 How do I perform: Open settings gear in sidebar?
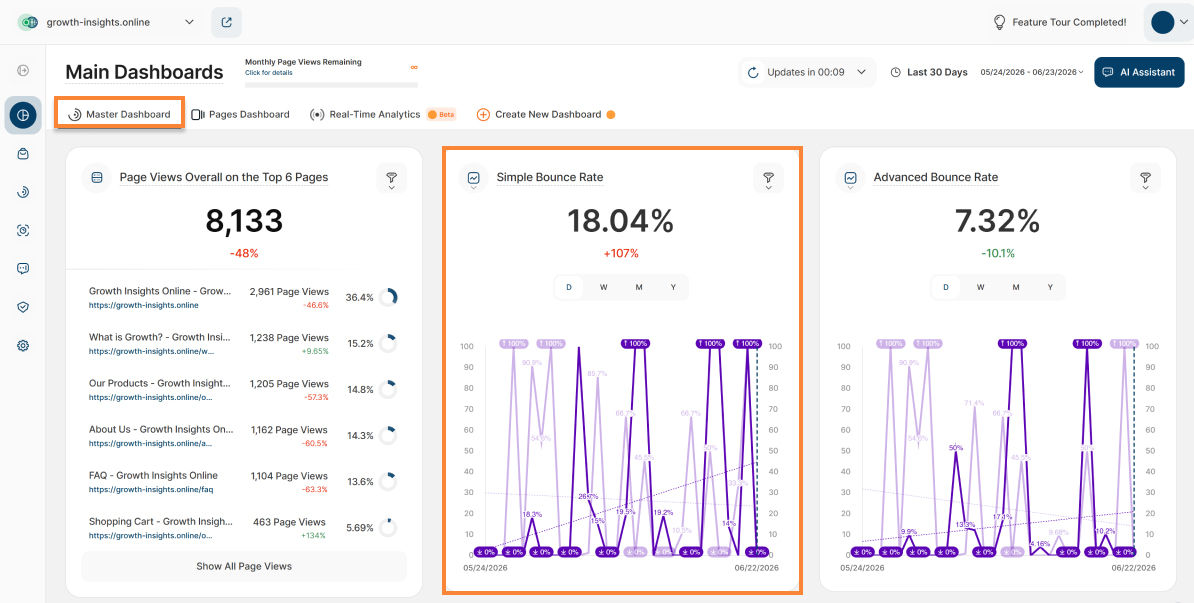click(23, 346)
